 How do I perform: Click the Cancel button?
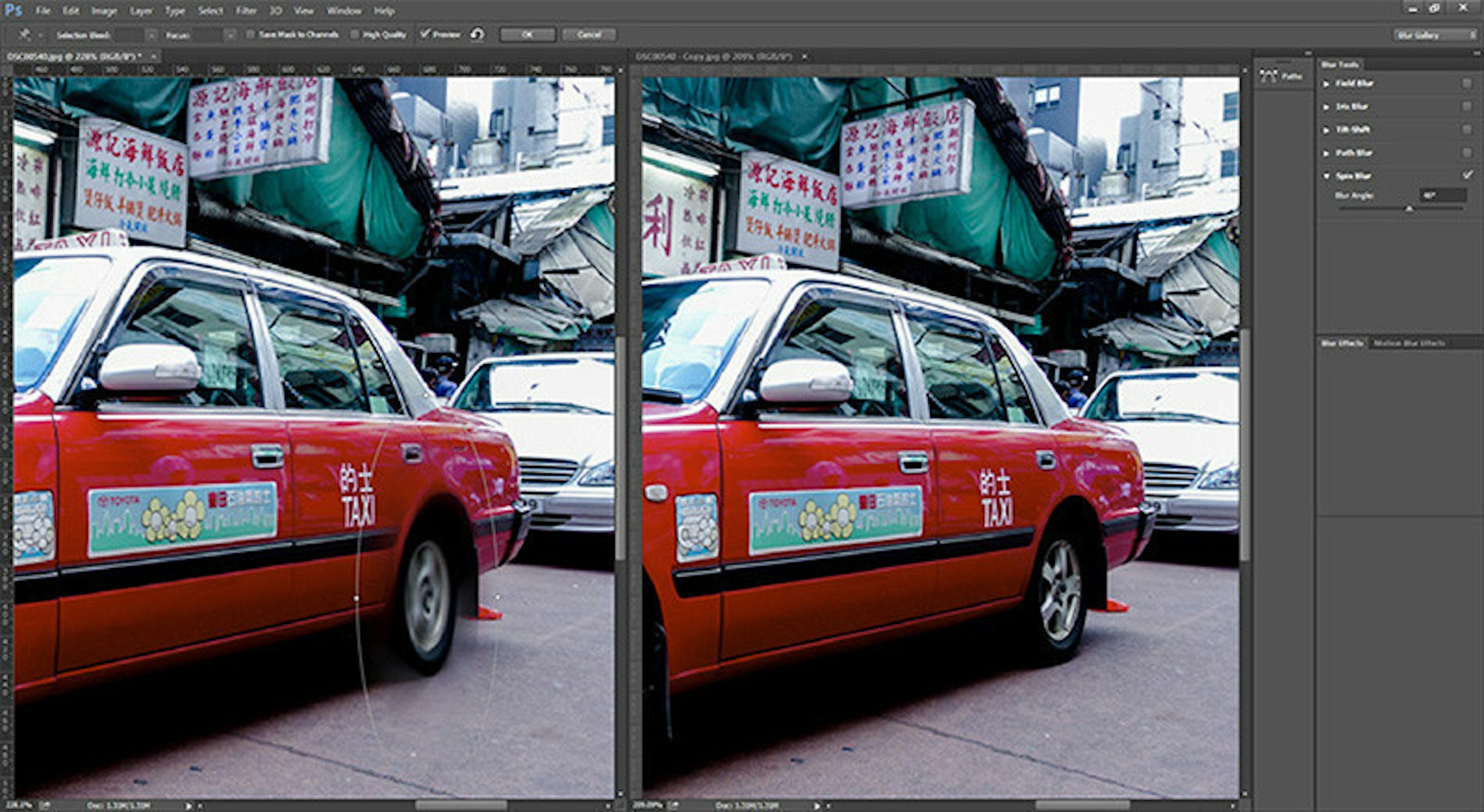pyautogui.click(x=589, y=35)
